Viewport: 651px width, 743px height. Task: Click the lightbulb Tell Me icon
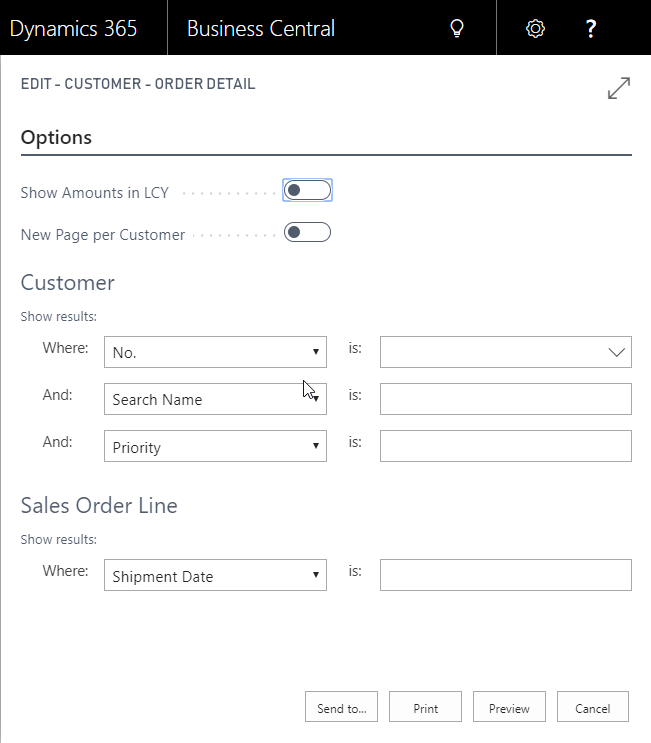(457, 28)
